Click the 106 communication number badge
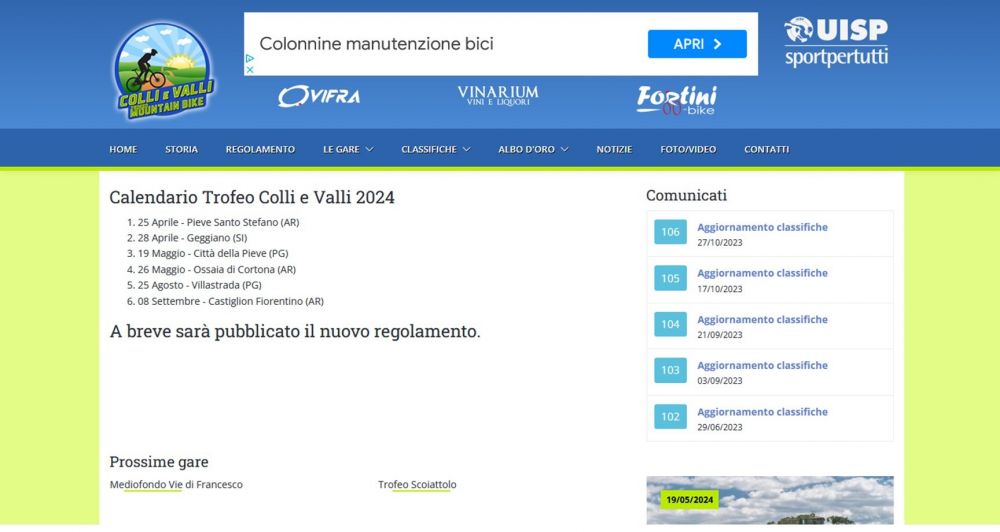 [x=670, y=232]
